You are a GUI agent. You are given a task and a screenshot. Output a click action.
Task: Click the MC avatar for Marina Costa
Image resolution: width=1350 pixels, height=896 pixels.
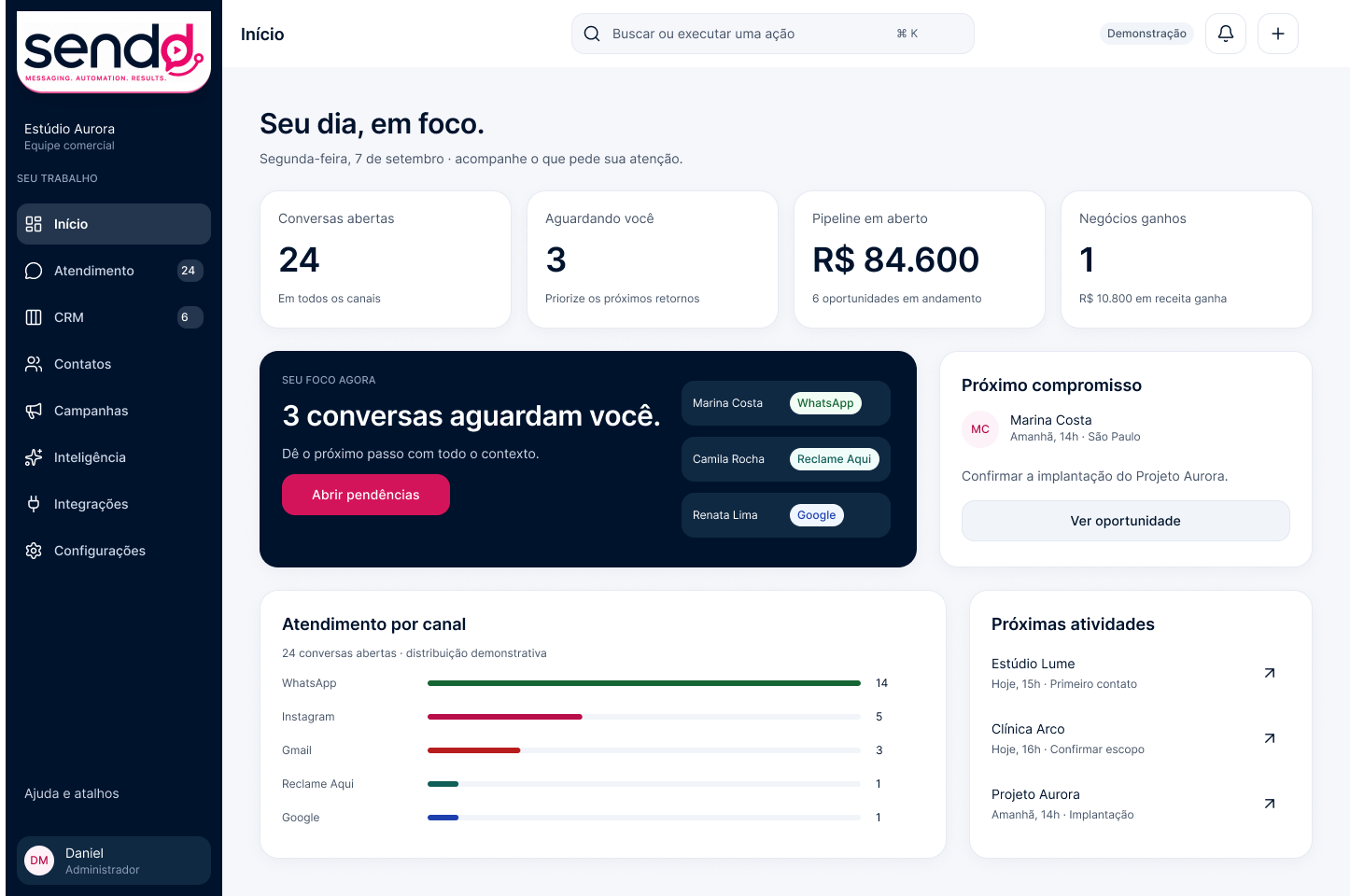click(980, 429)
